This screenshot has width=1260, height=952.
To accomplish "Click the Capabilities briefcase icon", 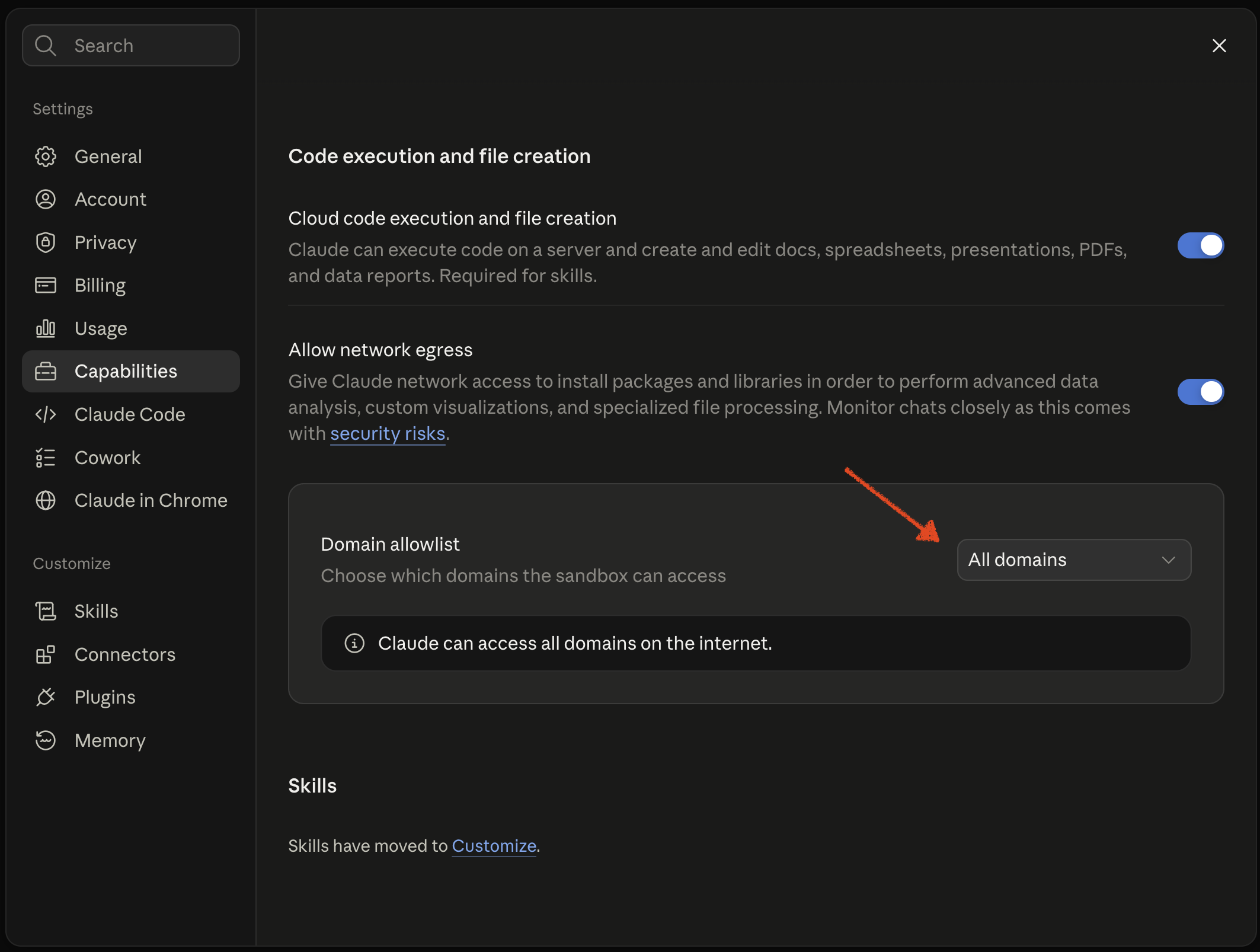I will tap(46, 371).
